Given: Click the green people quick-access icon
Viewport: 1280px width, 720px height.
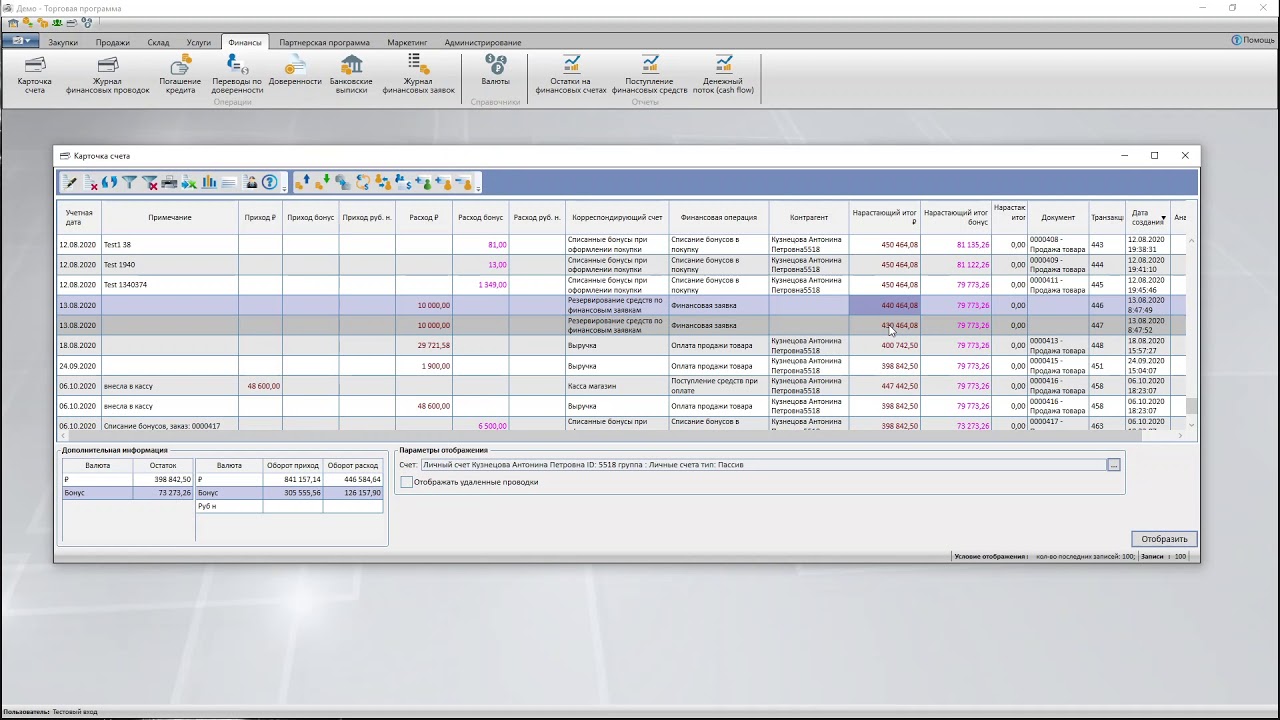Looking at the screenshot, I should pyautogui.click(x=57, y=22).
